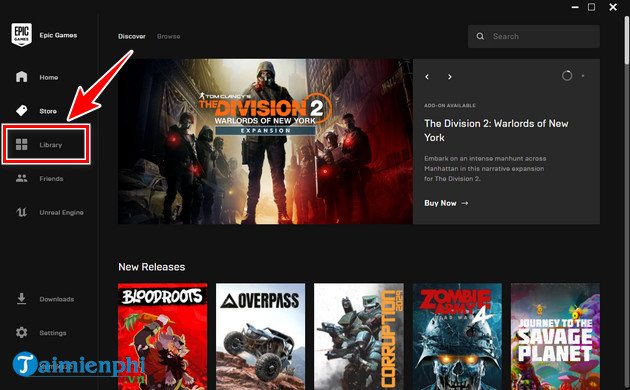This screenshot has width=630, height=390.
Task: Select the small carousel dot indicator
Action: (583, 76)
